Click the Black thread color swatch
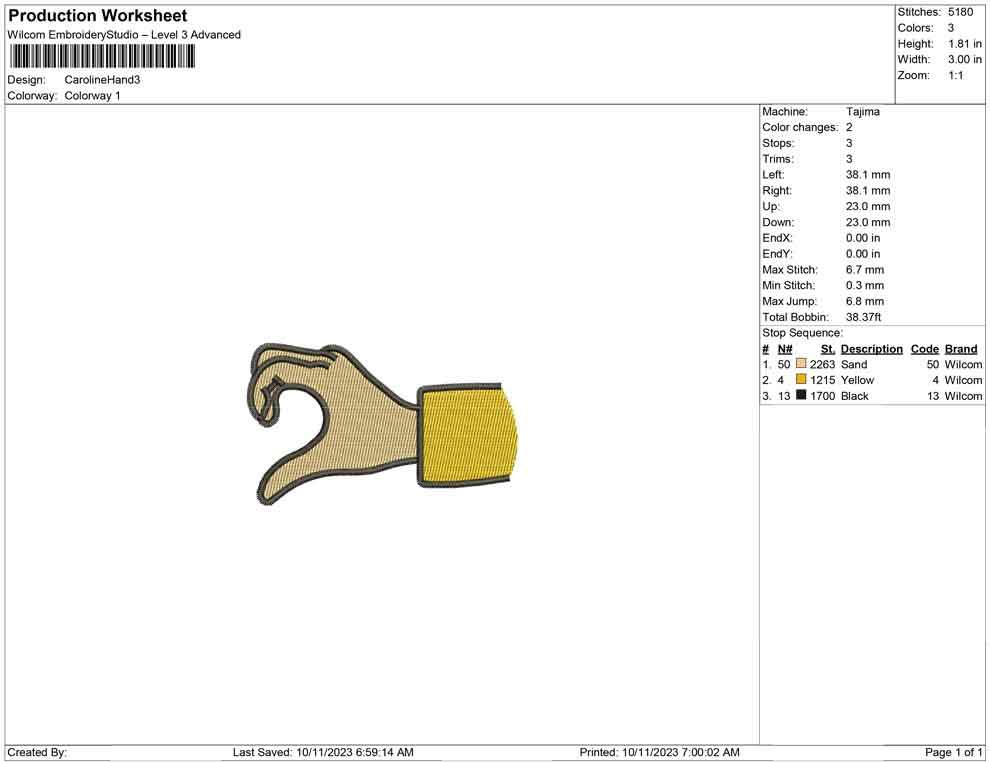The height and width of the screenshot is (762, 990). [801, 395]
